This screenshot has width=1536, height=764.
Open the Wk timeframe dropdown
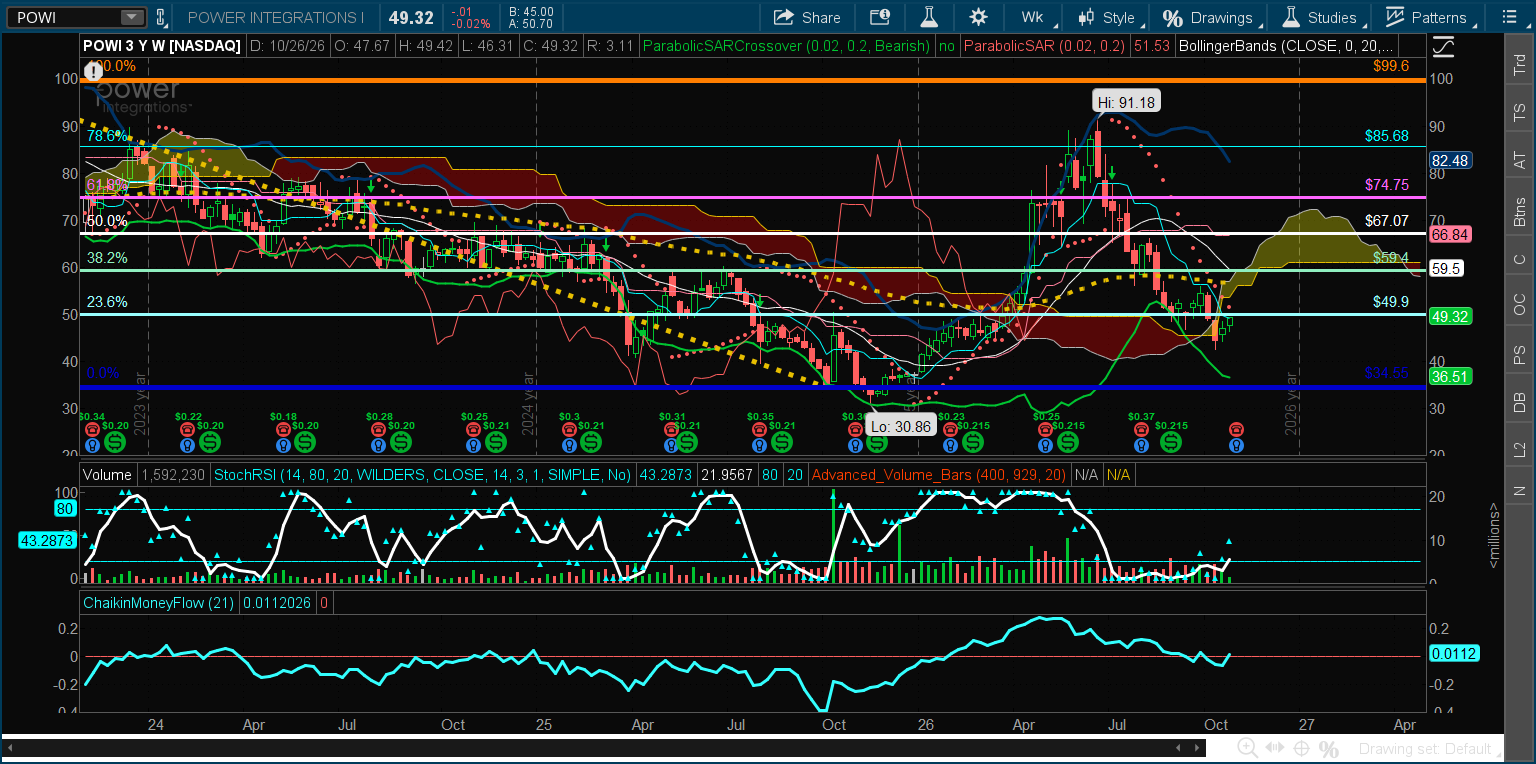[1035, 17]
